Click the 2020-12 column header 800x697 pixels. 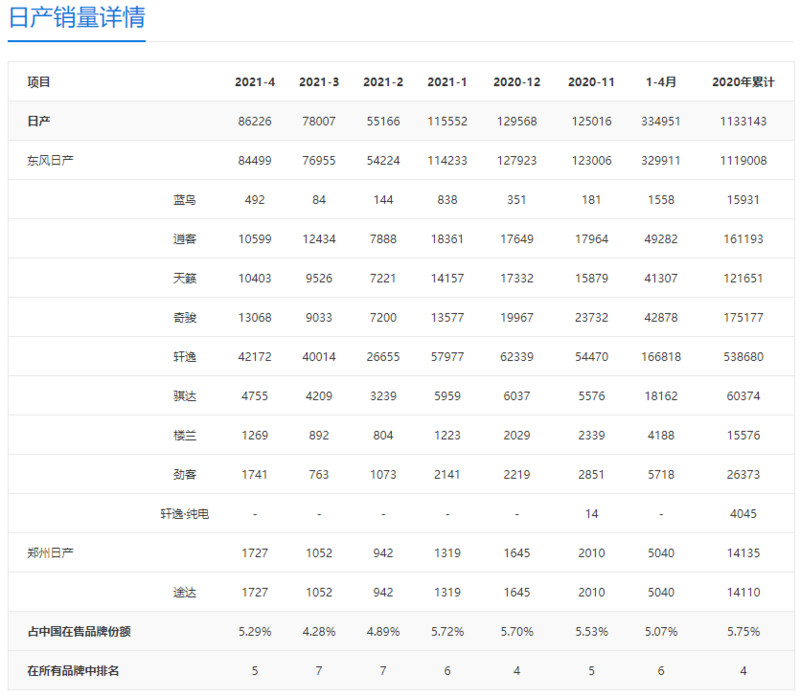point(517,82)
